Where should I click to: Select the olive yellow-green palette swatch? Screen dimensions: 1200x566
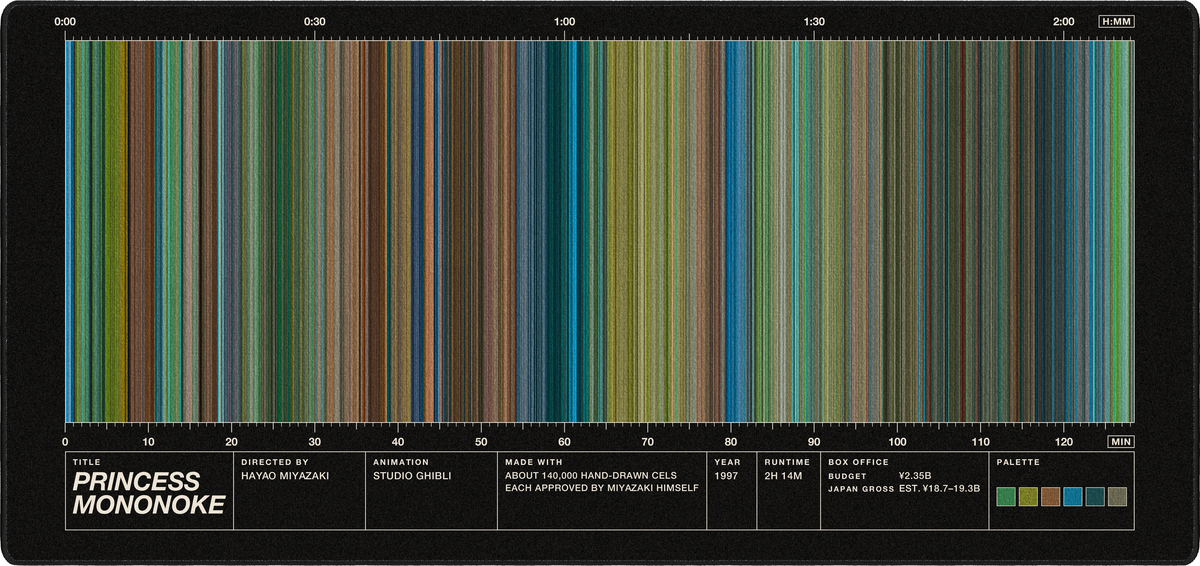coord(1028,496)
